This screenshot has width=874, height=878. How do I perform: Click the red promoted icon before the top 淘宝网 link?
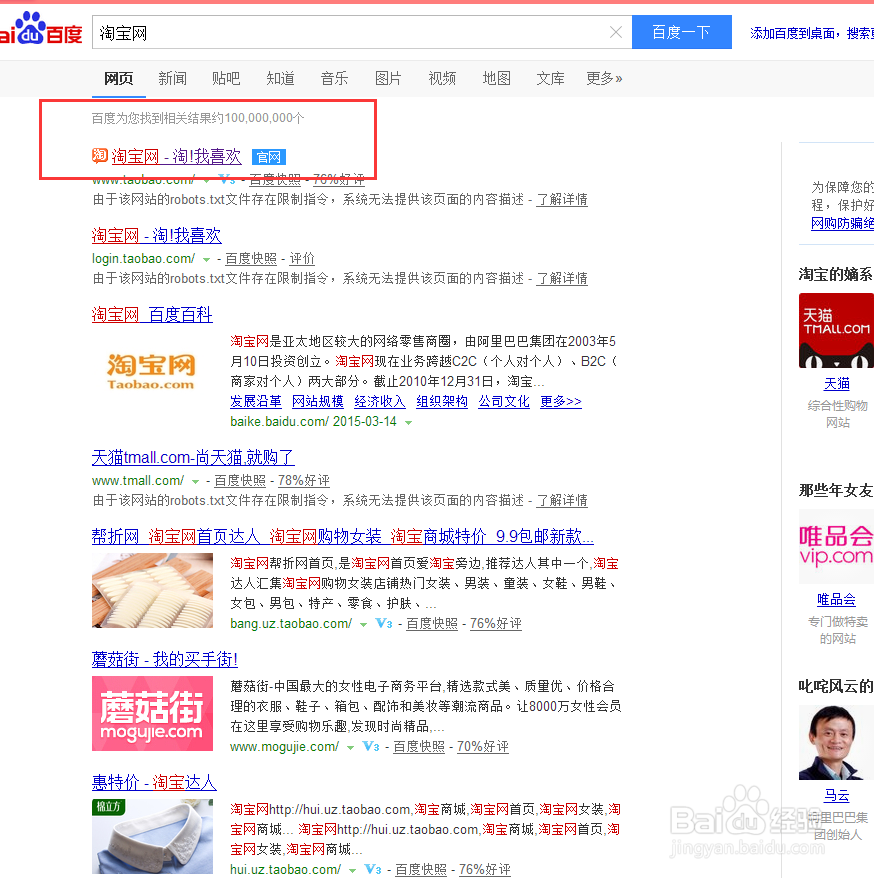(x=99, y=156)
